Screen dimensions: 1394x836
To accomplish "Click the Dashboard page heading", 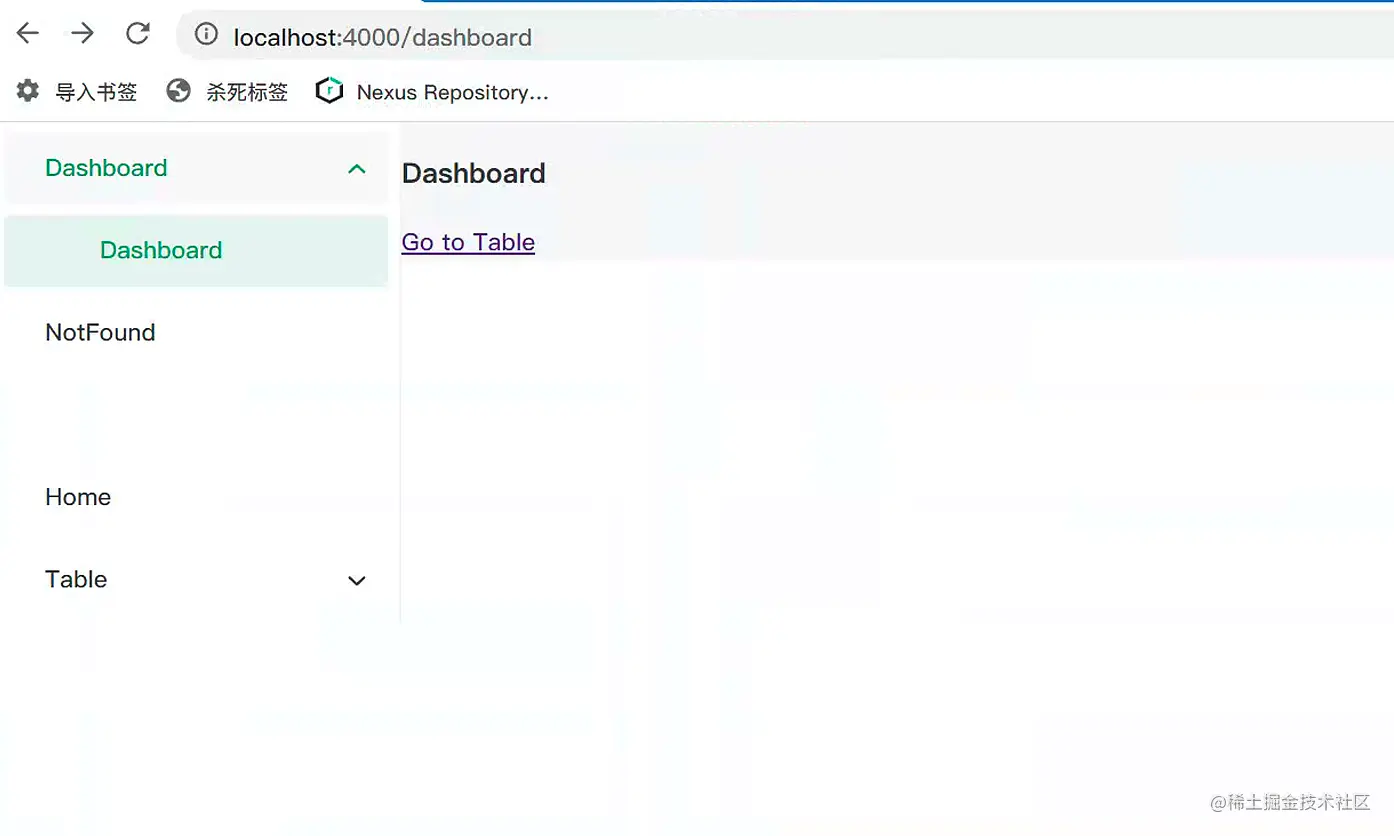I will [x=473, y=173].
